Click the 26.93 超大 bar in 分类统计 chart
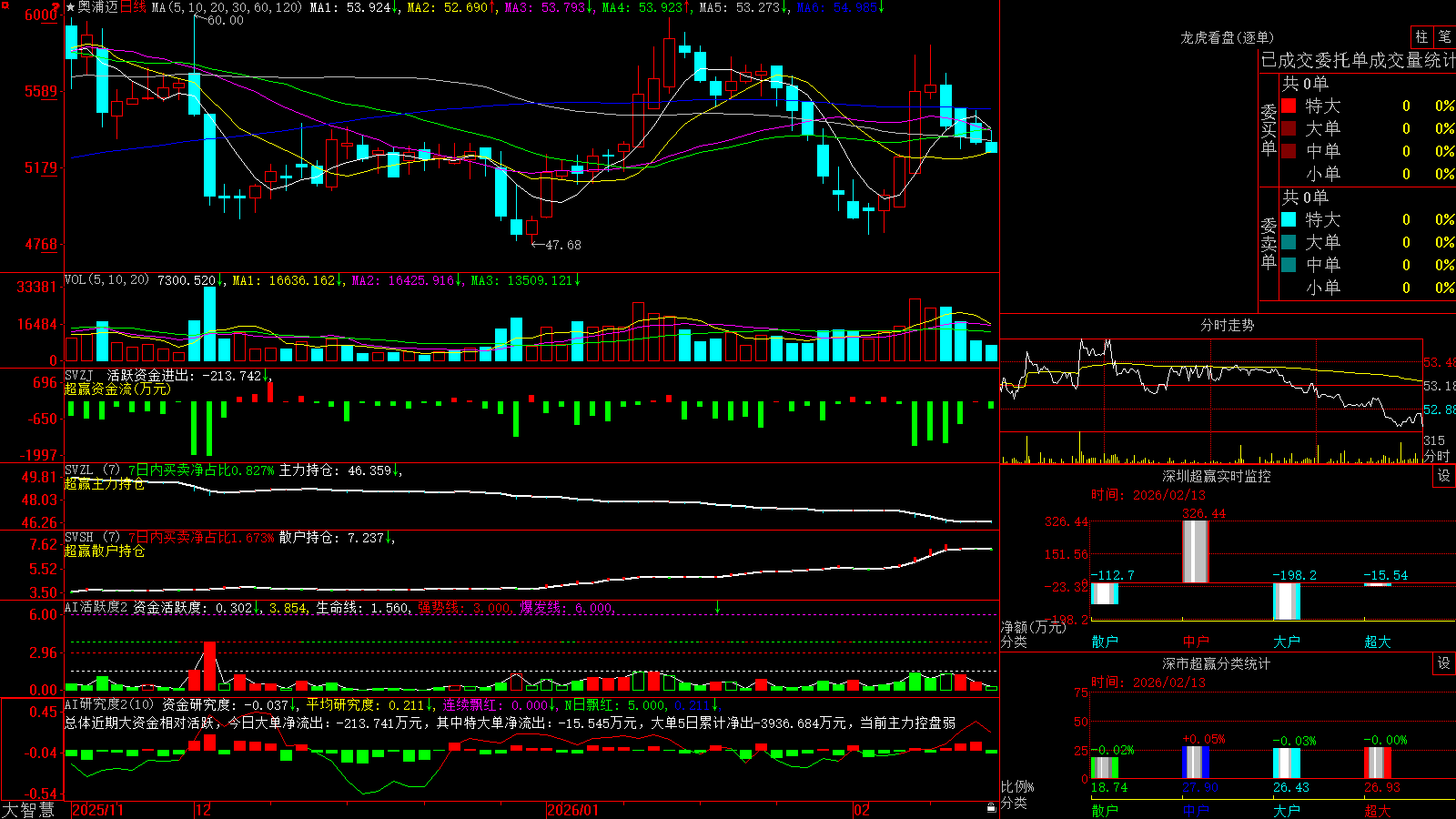 (1378, 763)
